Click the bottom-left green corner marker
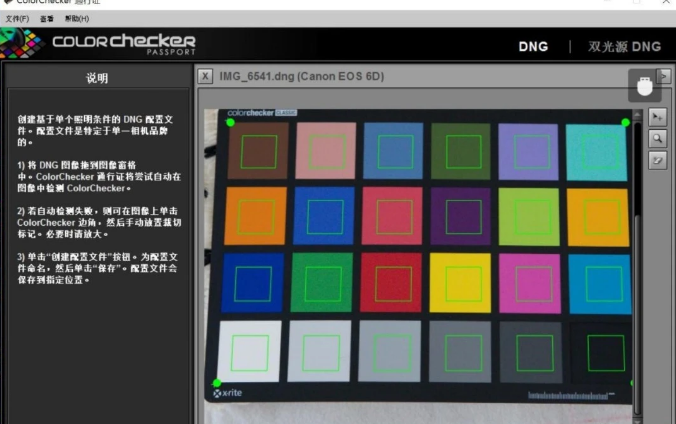This screenshot has width=676, height=424. coord(217,383)
